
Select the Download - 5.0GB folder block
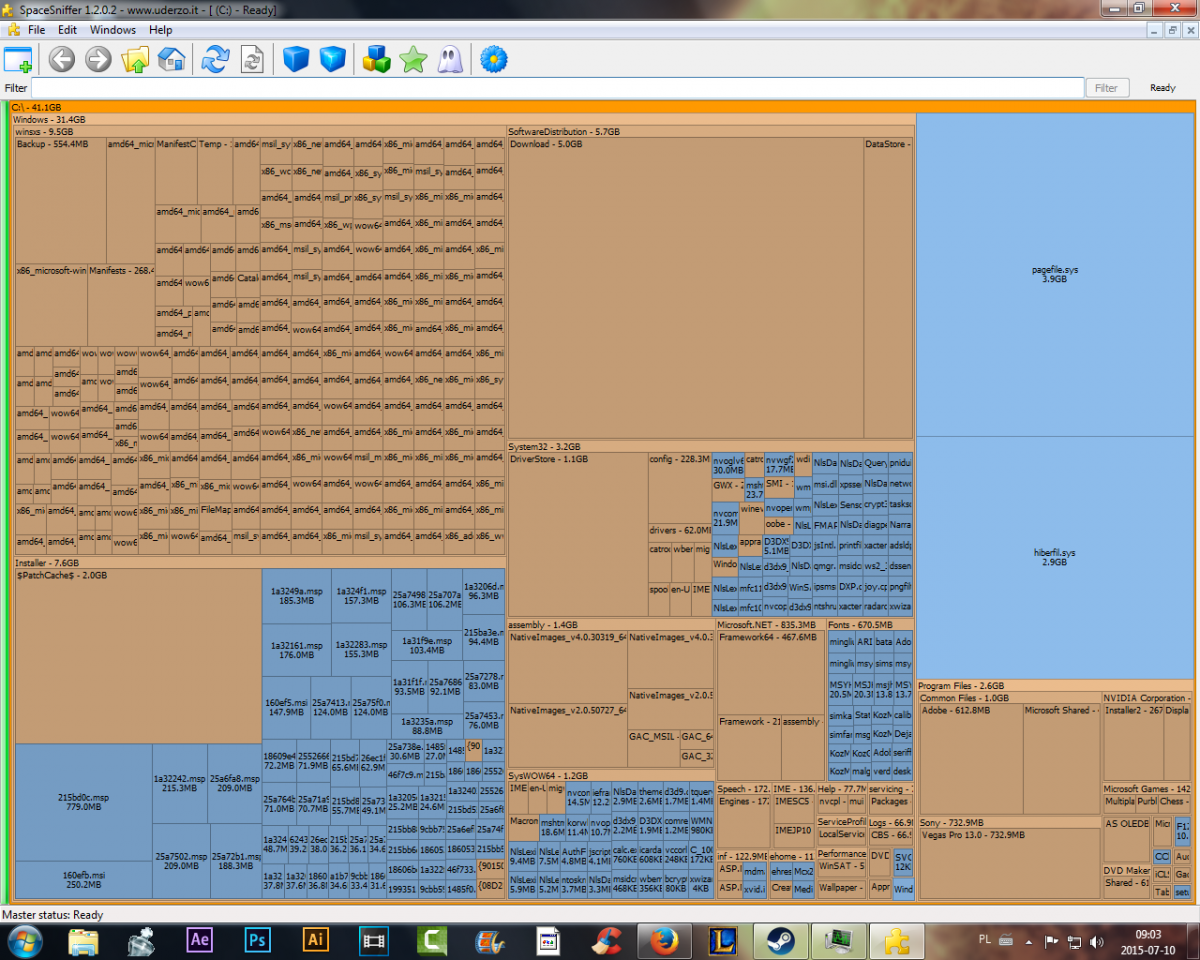click(x=685, y=287)
